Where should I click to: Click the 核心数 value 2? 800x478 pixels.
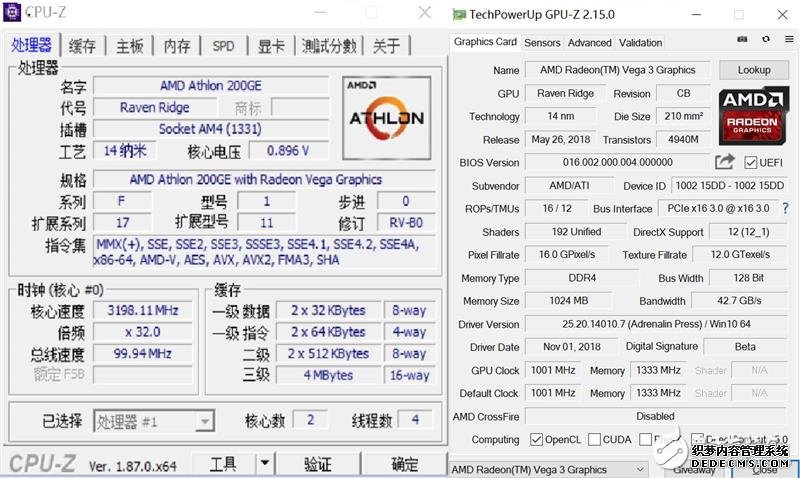(310, 420)
